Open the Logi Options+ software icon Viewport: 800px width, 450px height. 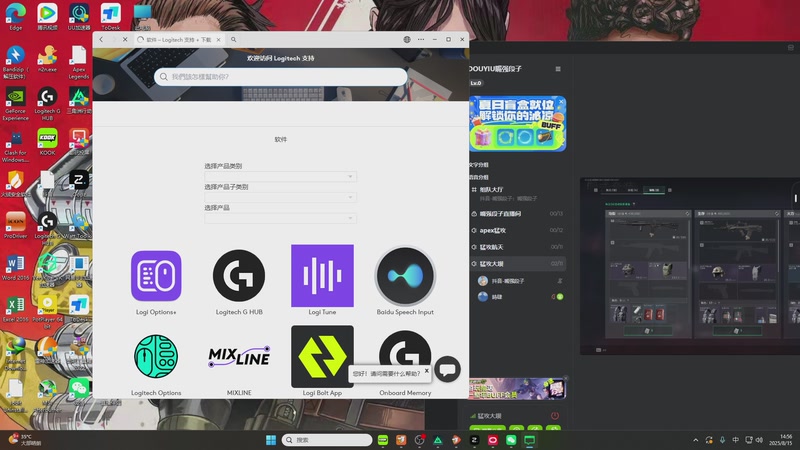pos(156,276)
